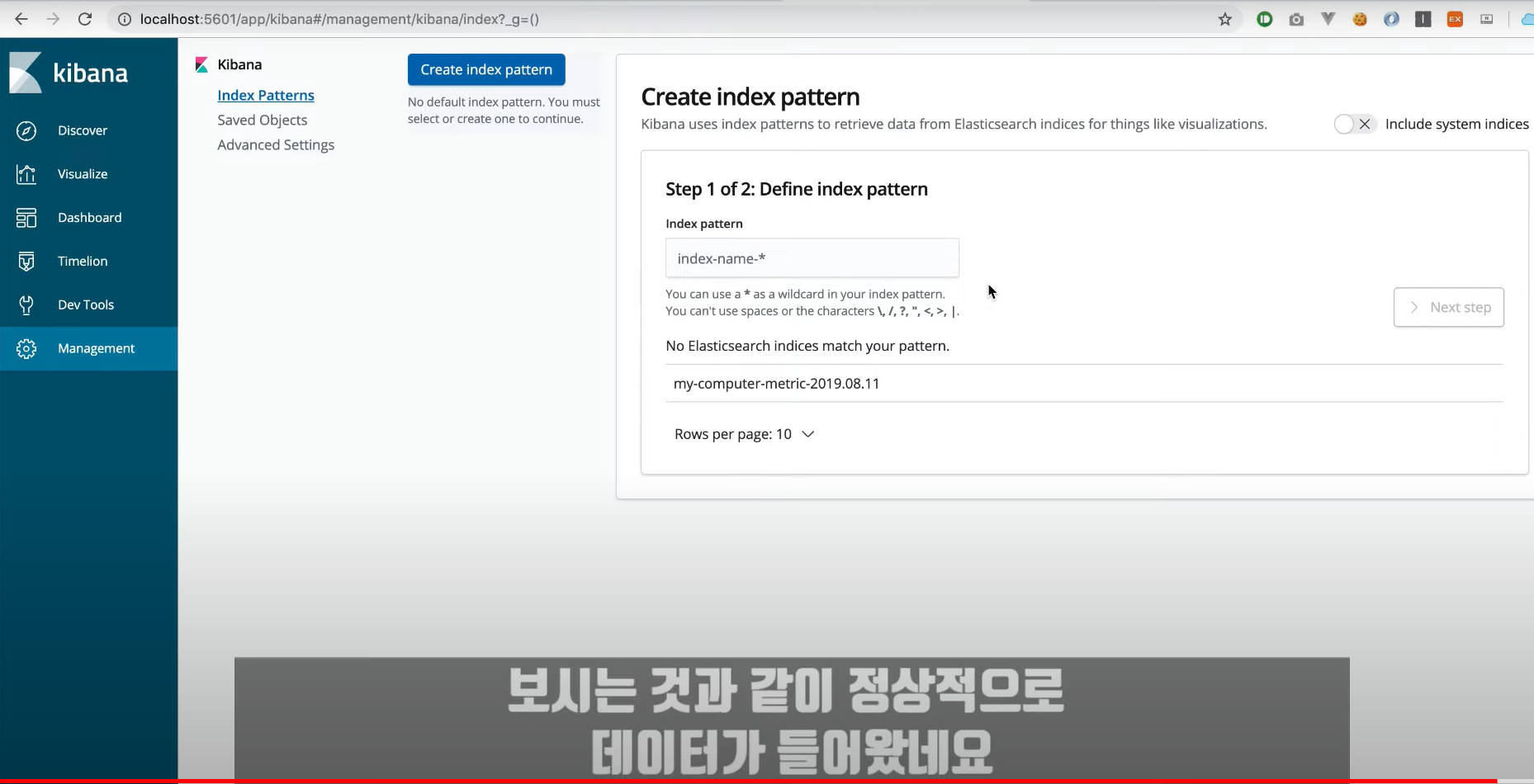Viewport: 1534px width, 784px height.
Task: Click the camera extension icon
Action: pyautogui.click(x=1296, y=19)
